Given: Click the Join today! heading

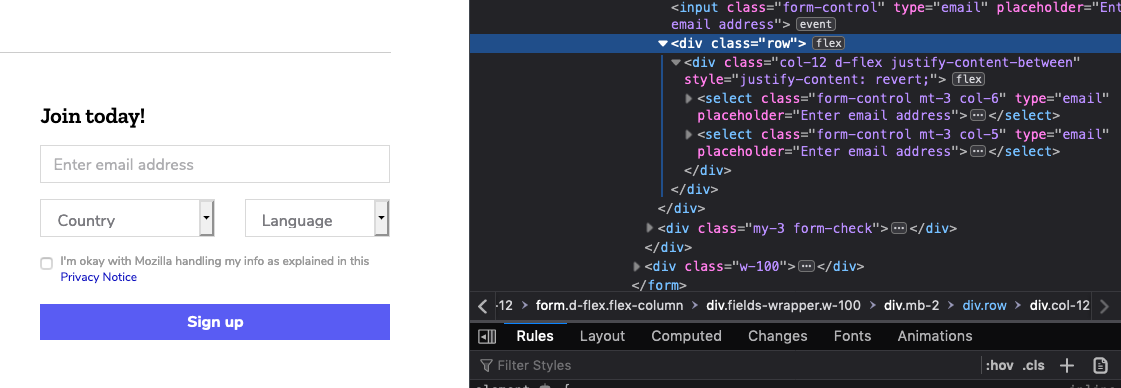Looking at the screenshot, I should pos(93,116).
